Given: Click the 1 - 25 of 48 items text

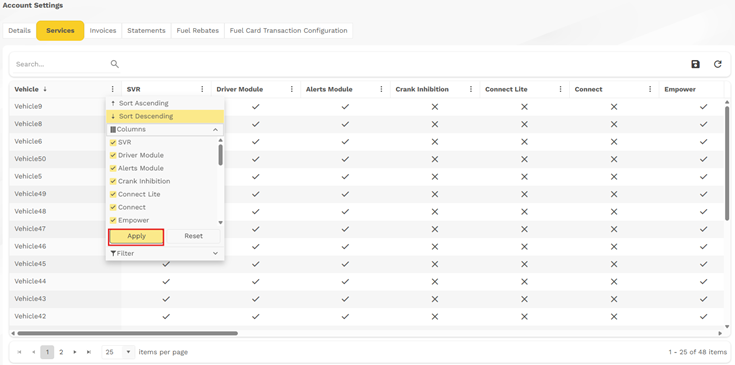Looking at the screenshot, I should [x=698, y=352].
